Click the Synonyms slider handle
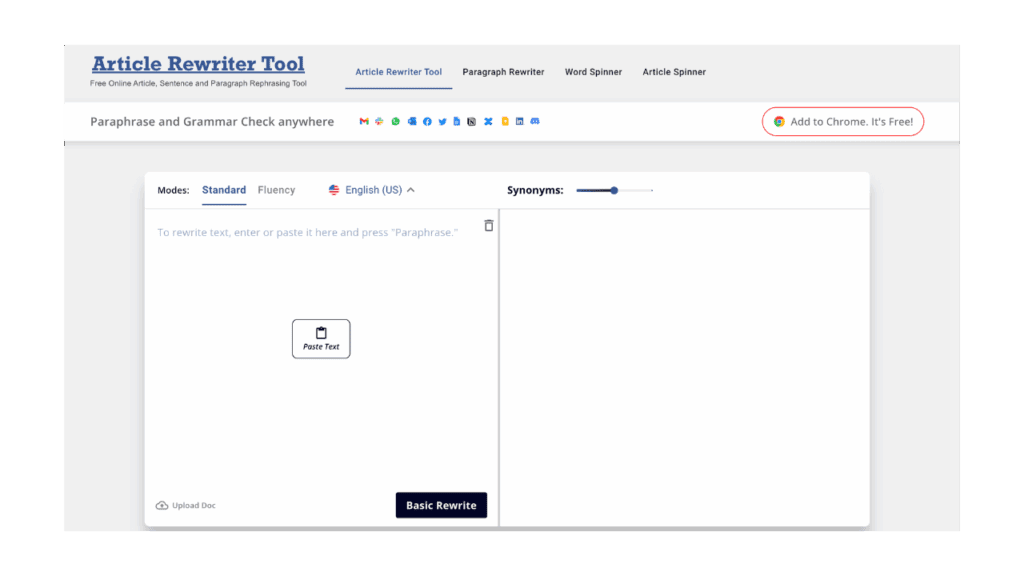1024x576 pixels. (x=614, y=191)
